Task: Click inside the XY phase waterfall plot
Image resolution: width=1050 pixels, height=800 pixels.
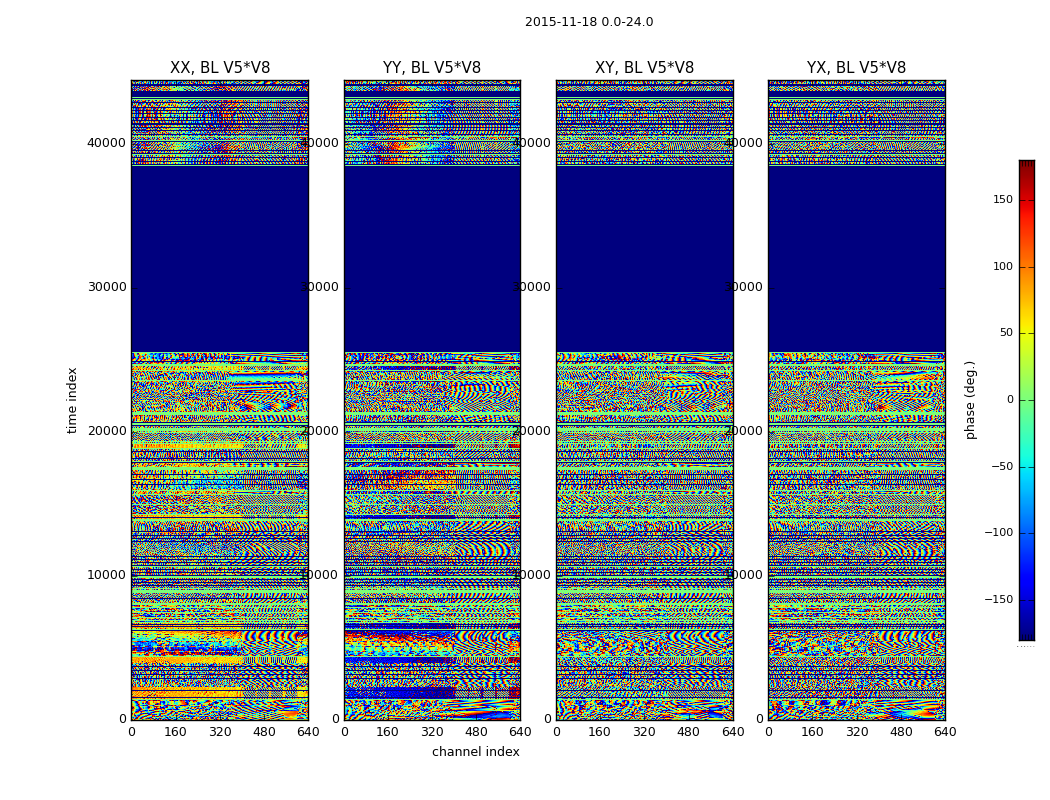Action: click(645, 400)
